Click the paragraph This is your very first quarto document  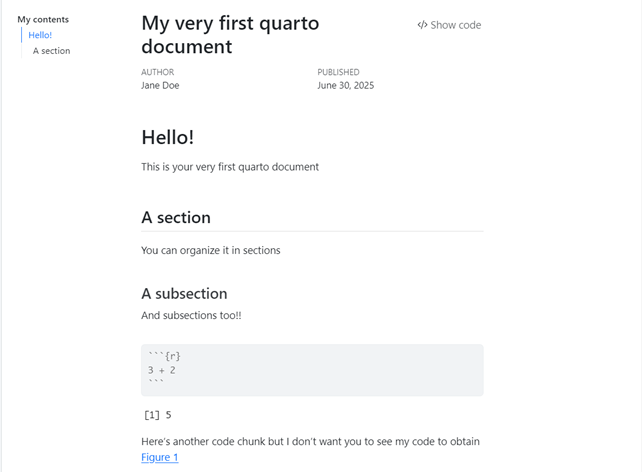230,167
